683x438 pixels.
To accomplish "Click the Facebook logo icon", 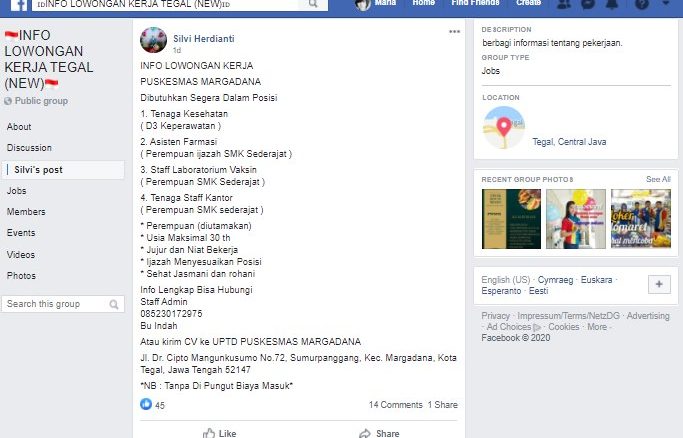I will click(x=18, y=5).
